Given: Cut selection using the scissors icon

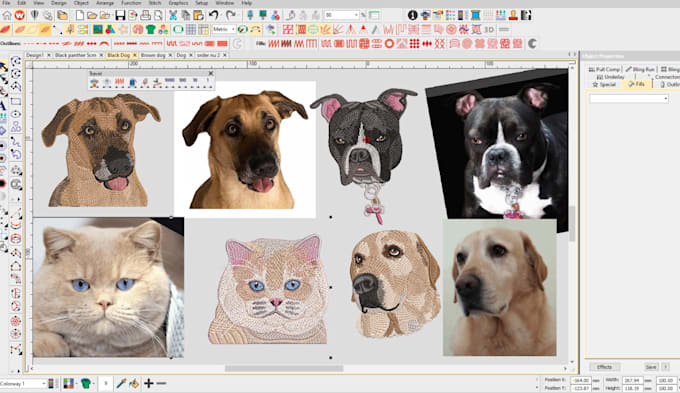Looking at the screenshot, I should [x=173, y=16].
